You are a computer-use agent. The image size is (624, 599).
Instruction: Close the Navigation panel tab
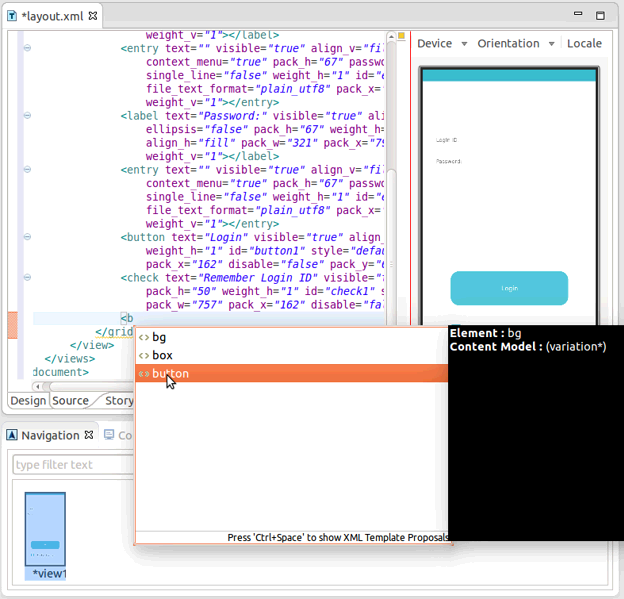click(x=88, y=435)
